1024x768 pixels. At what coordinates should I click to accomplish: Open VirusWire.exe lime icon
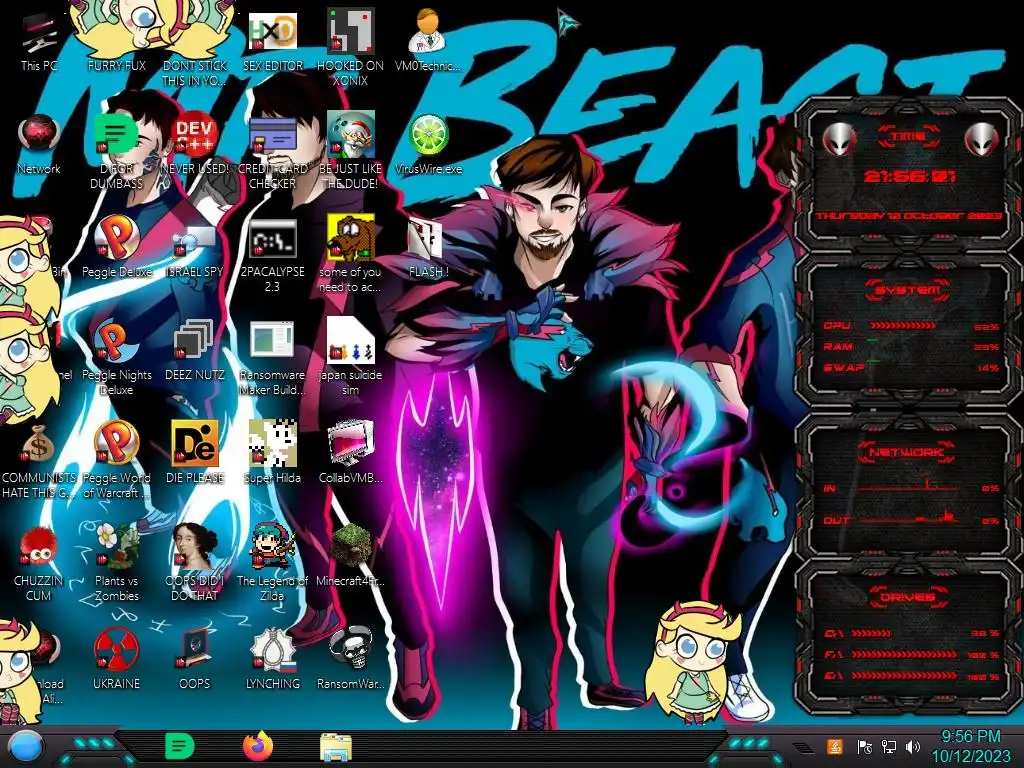[428, 145]
